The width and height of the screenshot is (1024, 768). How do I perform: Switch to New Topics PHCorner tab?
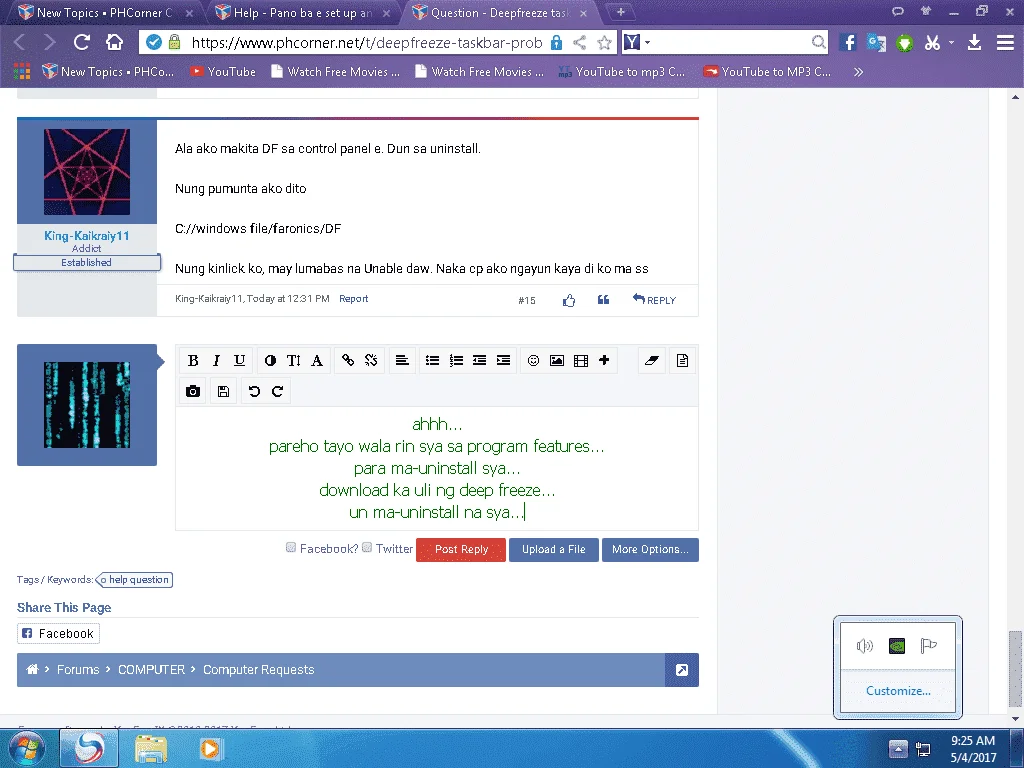[104, 12]
